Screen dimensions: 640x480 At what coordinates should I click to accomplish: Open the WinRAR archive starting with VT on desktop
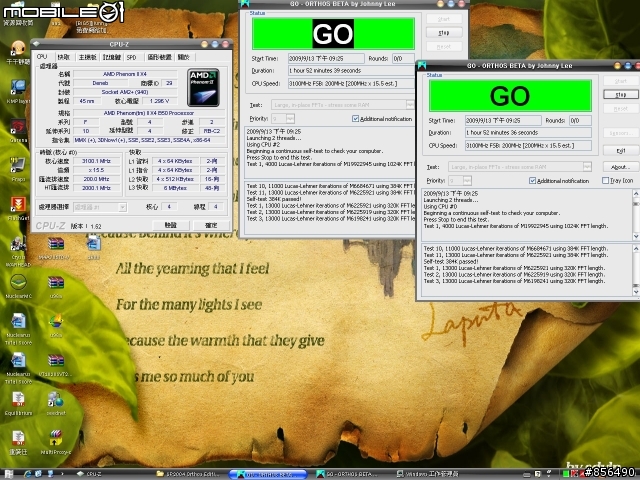pos(56,364)
